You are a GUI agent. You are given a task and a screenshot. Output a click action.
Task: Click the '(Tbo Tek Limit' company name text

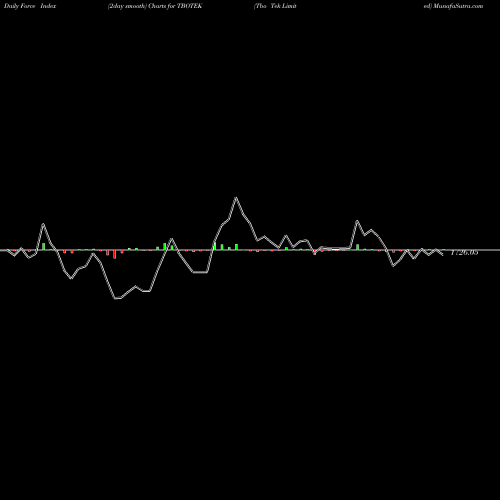(275, 6)
